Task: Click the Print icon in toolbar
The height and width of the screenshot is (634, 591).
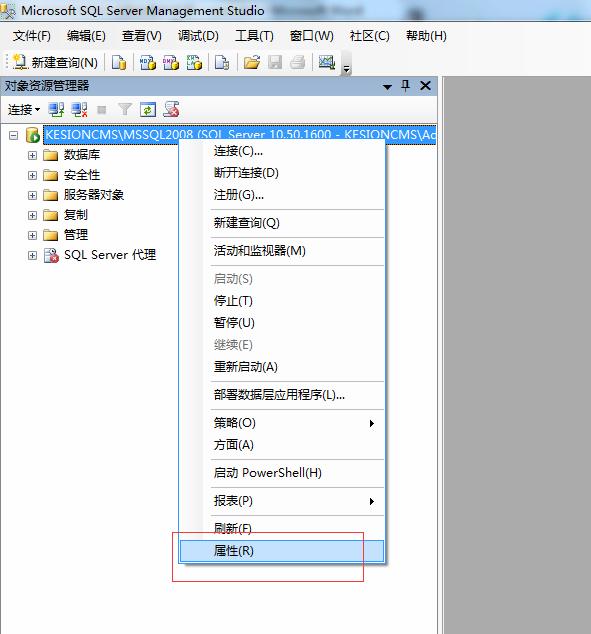Action: (298, 62)
